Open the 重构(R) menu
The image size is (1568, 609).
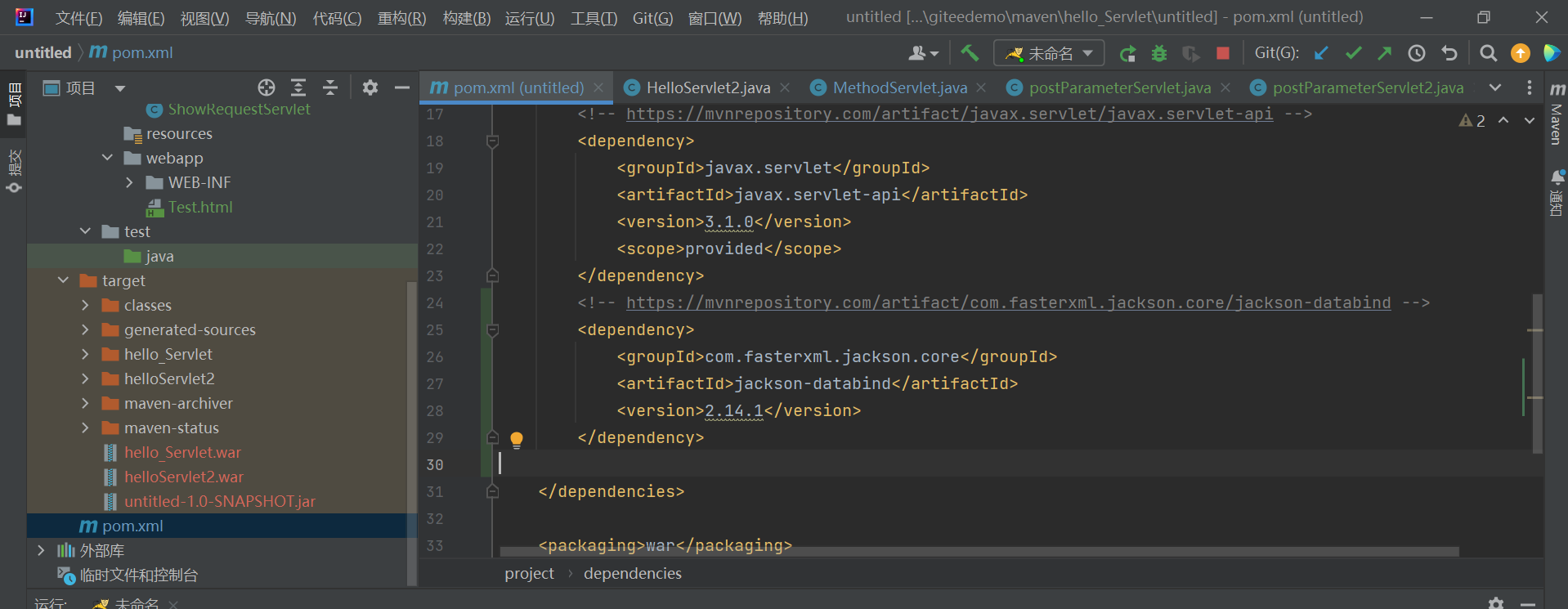[401, 18]
